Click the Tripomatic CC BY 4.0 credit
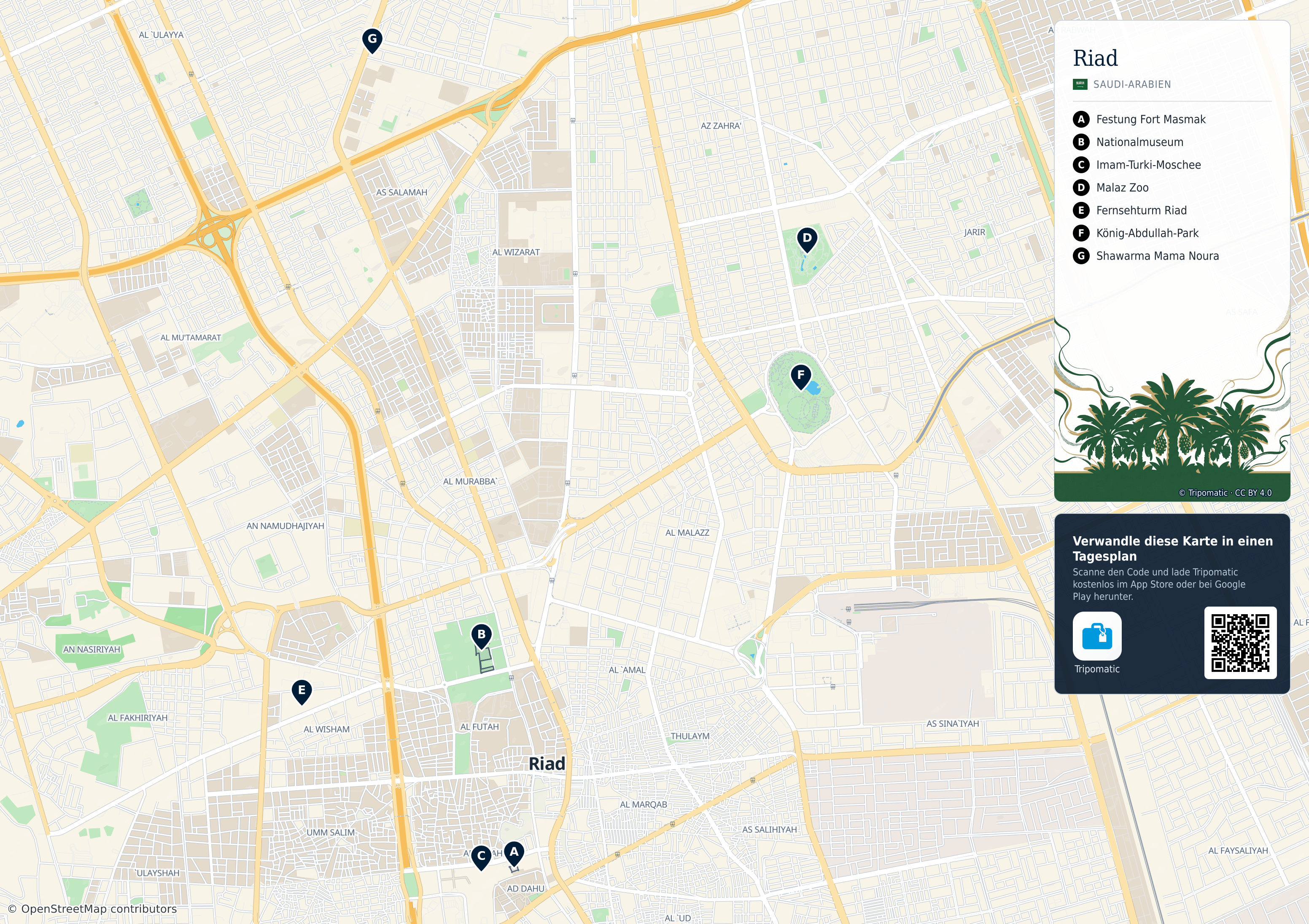Viewport: 1309px width, 924px height. tap(1225, 493)
